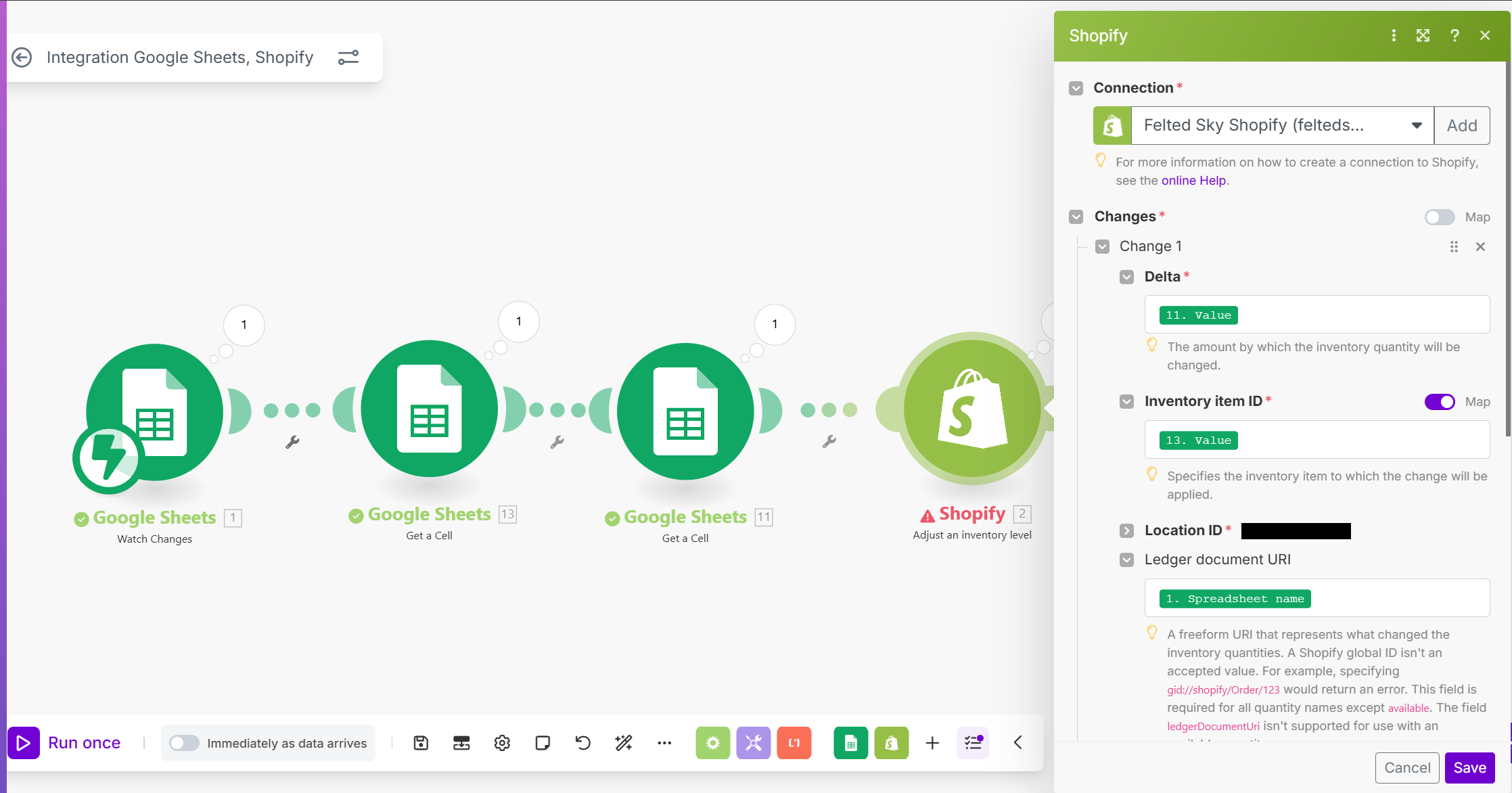1512x793 pixels.
Task: Open the online Help link
Action: pyautogui.click(x=1193, y=181)
